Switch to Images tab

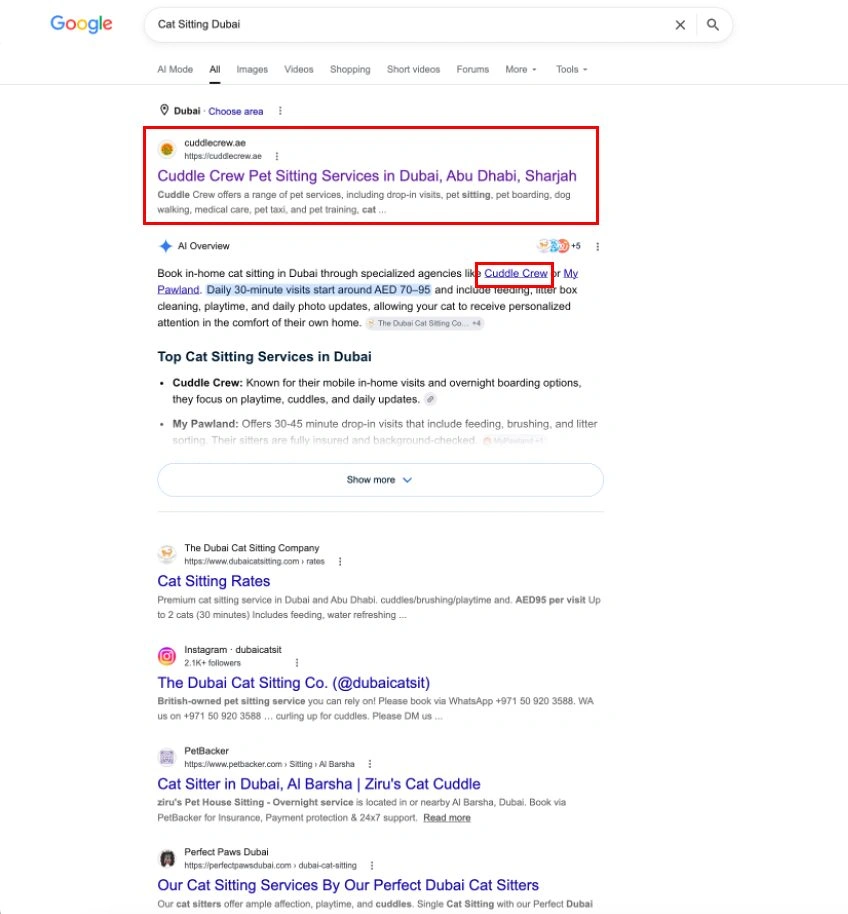pos(252,69)
